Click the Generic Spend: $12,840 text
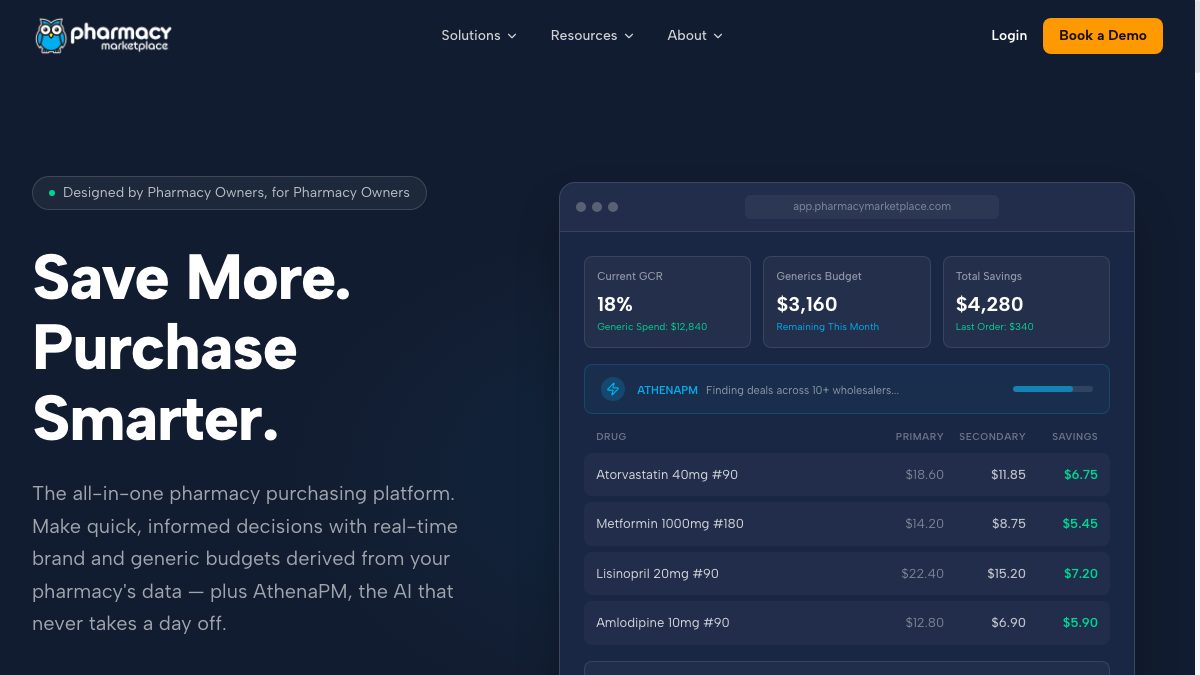1200x675 pixels. (x=652, y=327)
